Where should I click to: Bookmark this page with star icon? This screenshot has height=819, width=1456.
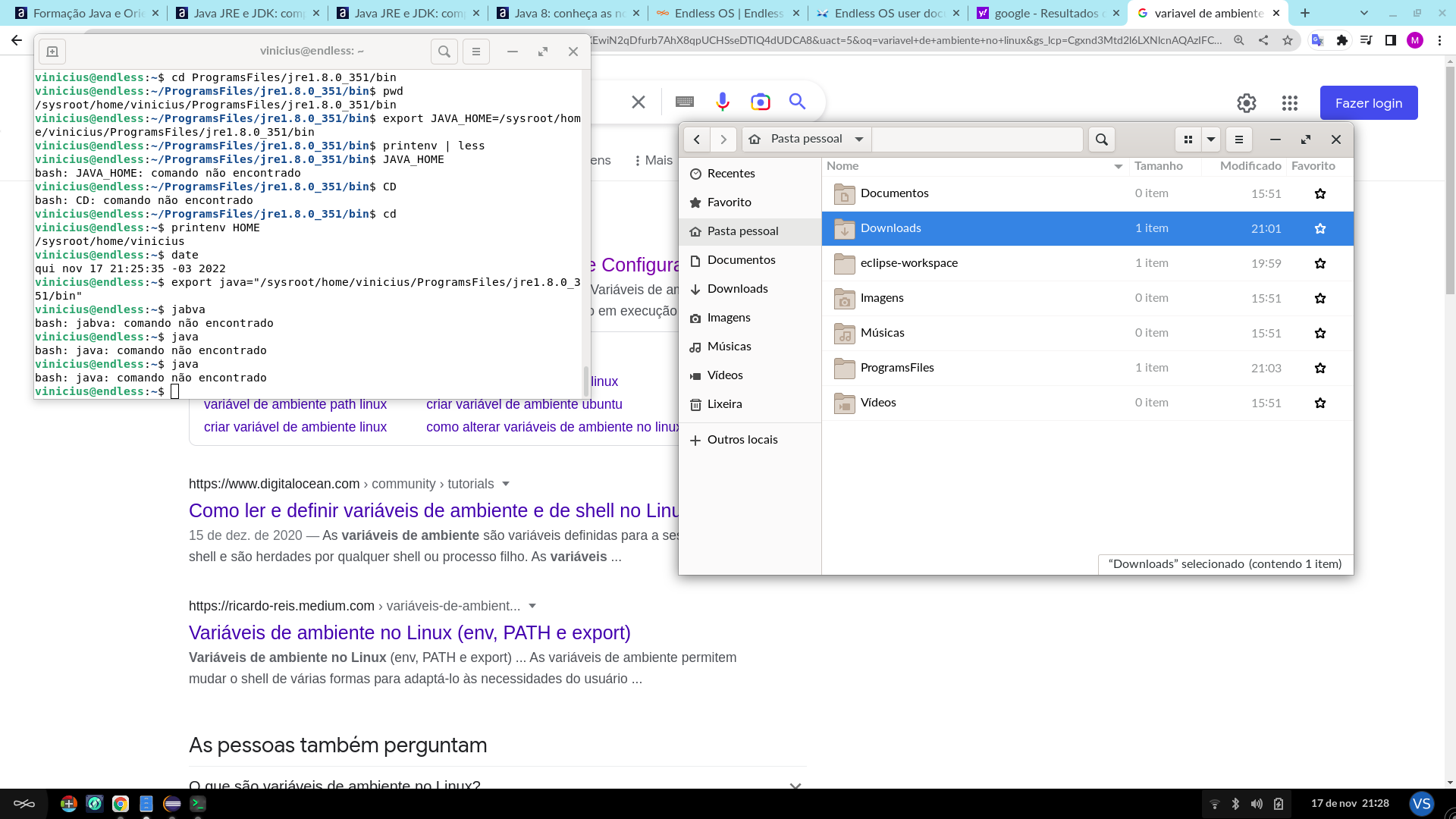pyautogui.click(x=1288, y=41)
